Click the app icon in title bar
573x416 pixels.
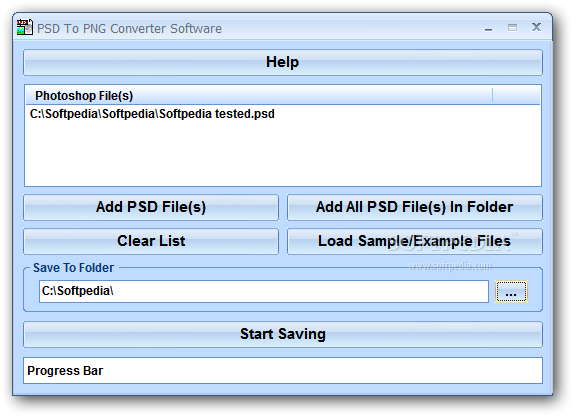pos(25,28)
